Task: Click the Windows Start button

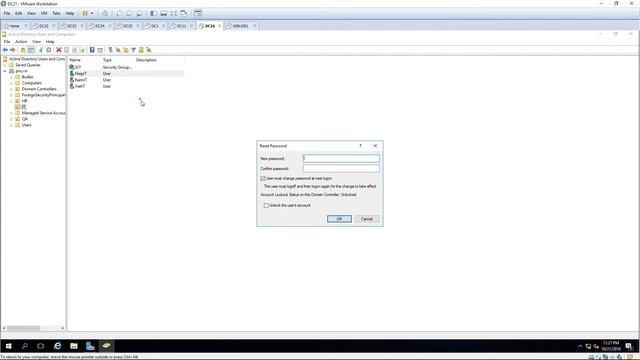Action: tap(9, 346)
